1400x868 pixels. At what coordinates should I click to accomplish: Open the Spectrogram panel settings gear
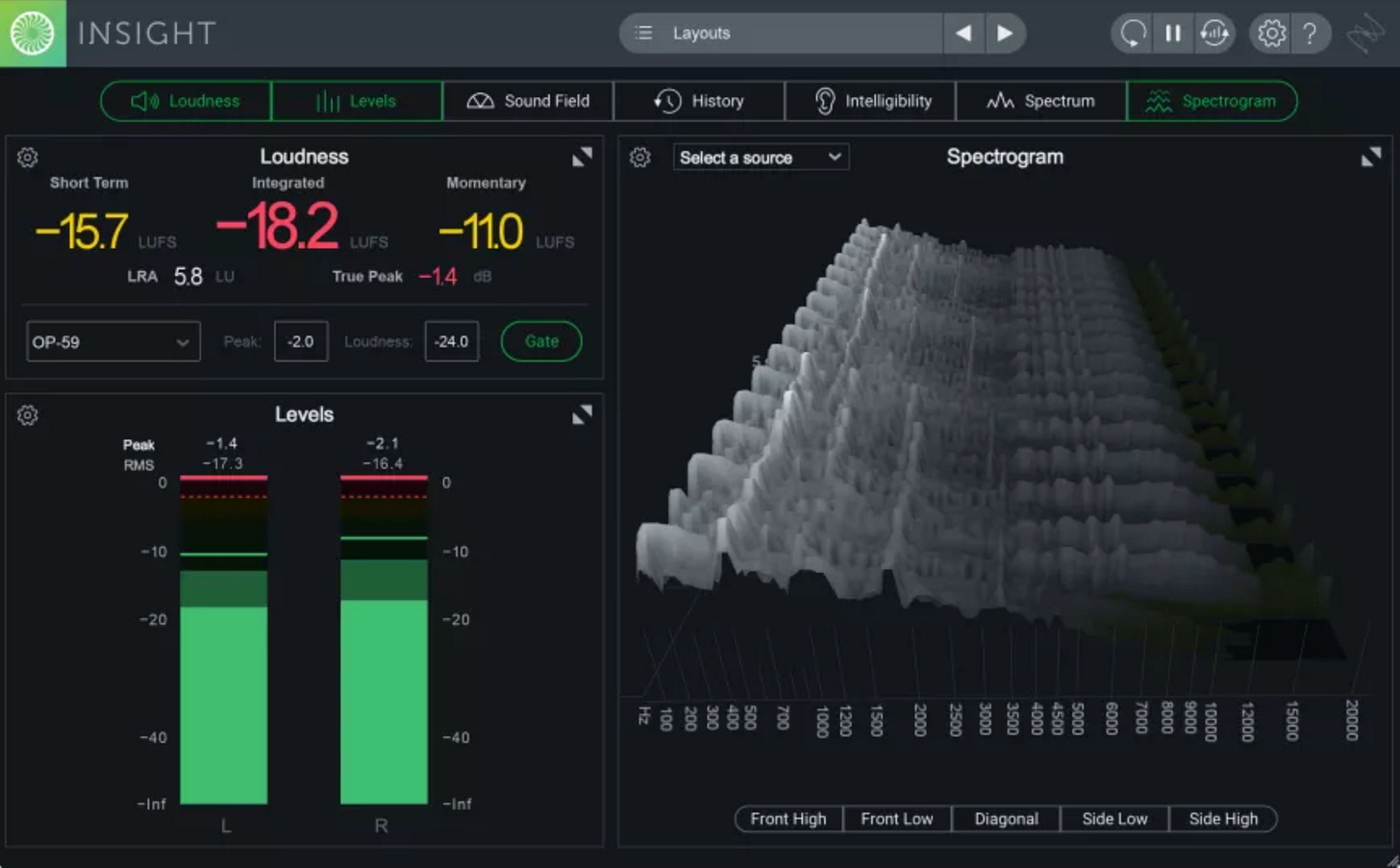coord(640,157)
